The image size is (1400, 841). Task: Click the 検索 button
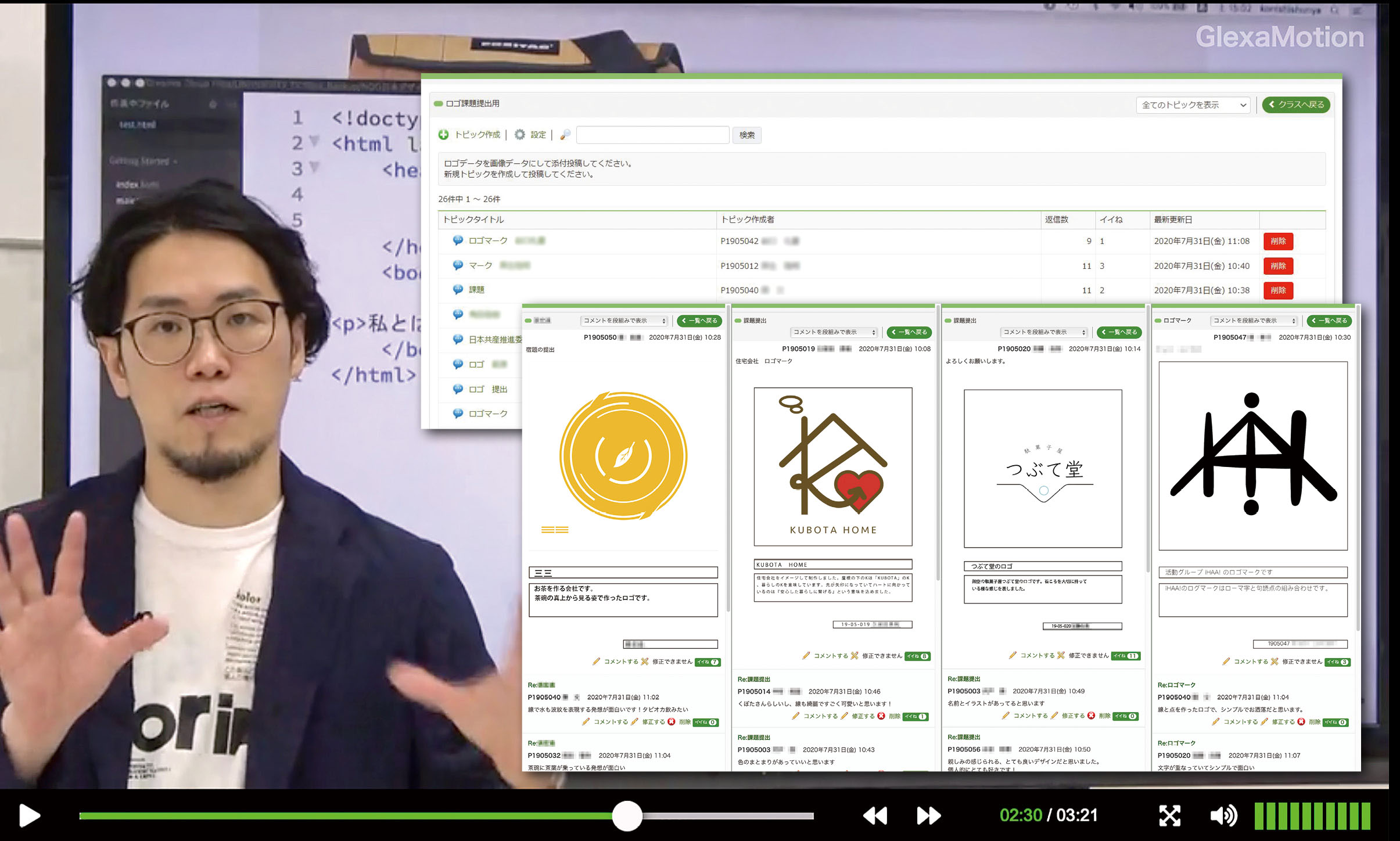747,135
